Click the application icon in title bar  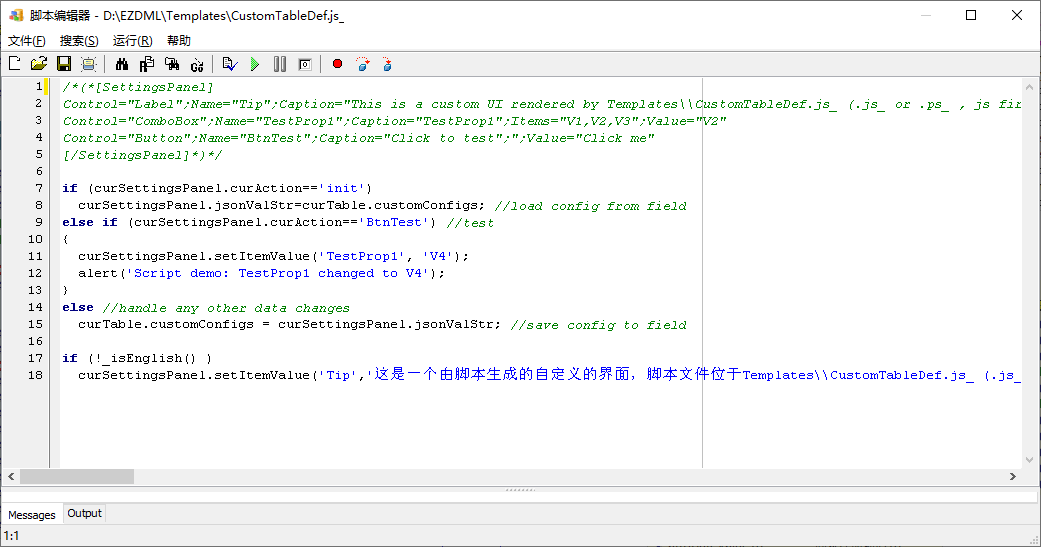coord(16,15)
